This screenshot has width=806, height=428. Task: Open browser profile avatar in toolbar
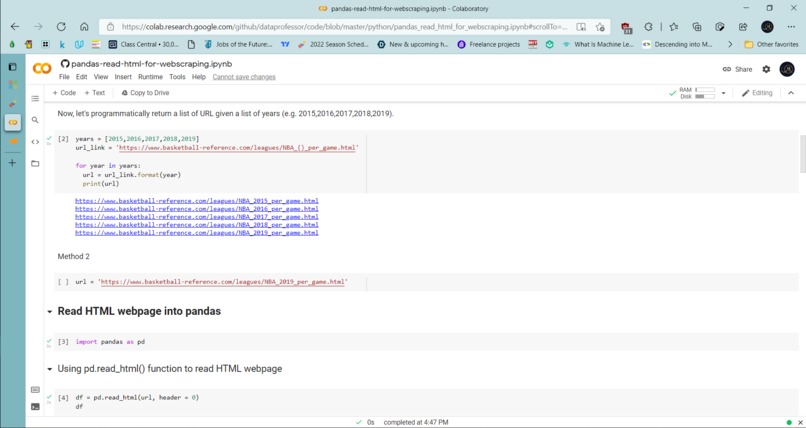coord(767,27)
